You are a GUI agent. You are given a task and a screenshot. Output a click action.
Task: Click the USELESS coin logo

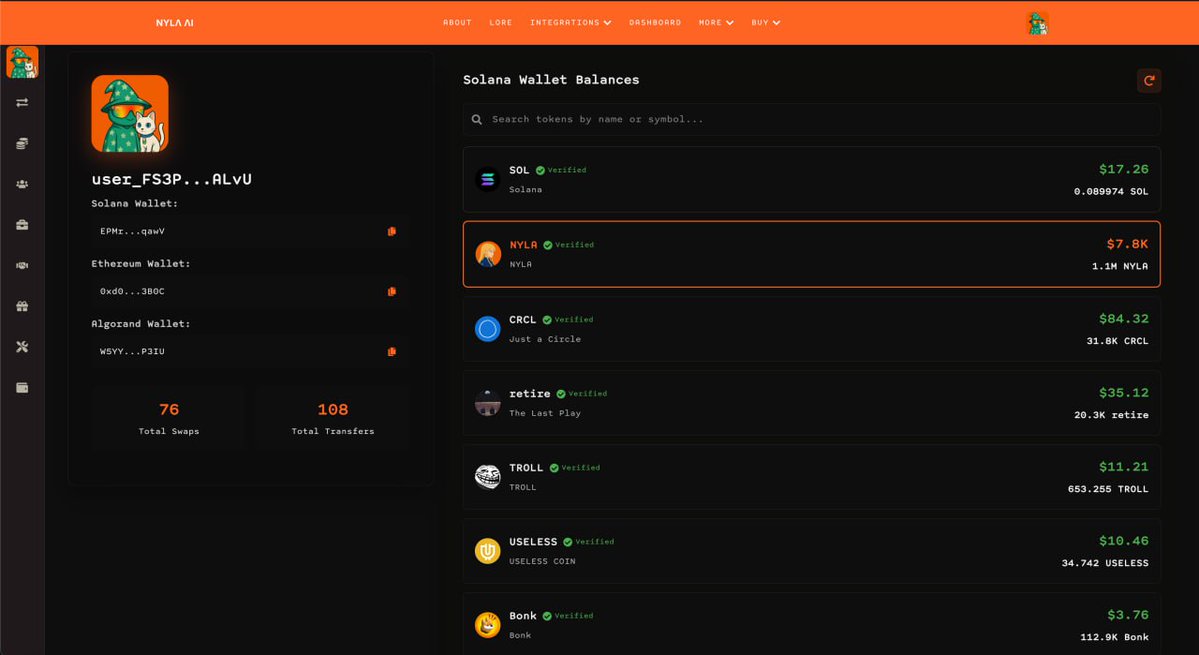point(487,551)
